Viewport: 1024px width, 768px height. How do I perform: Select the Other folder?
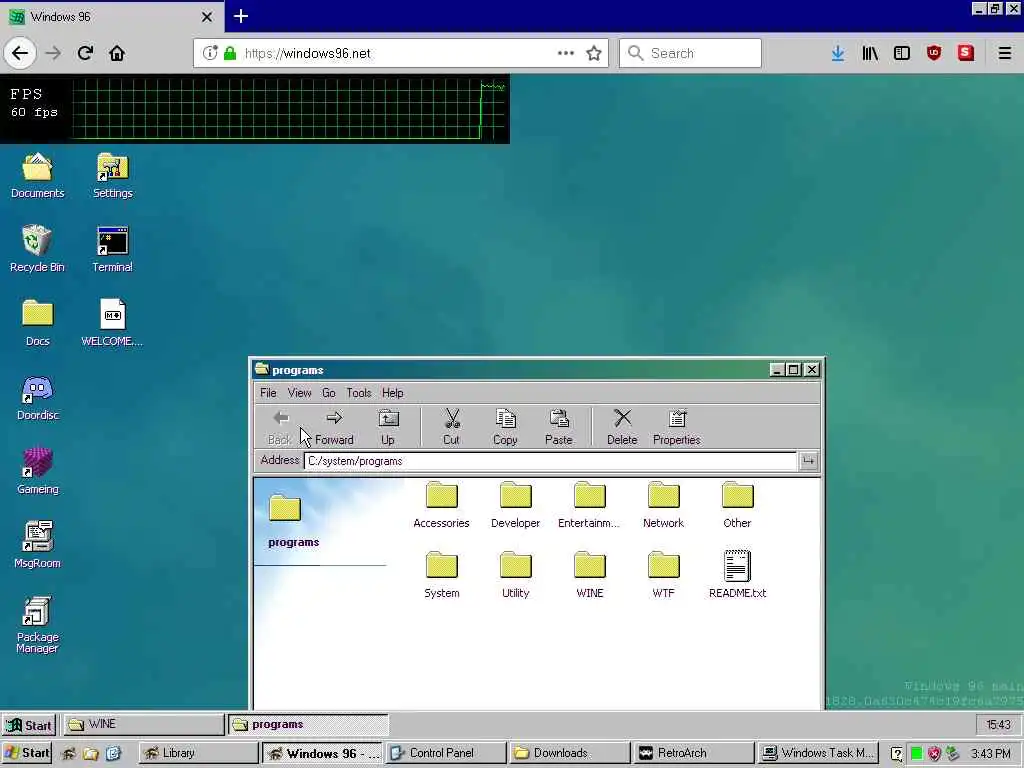point(737,505)
